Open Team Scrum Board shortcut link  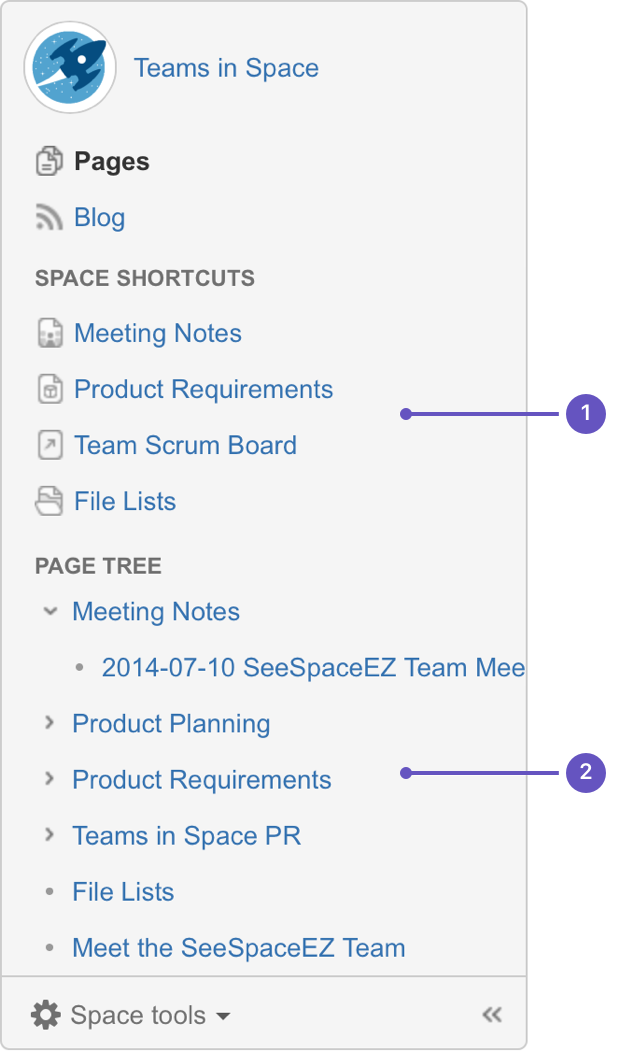pos(185,445)
